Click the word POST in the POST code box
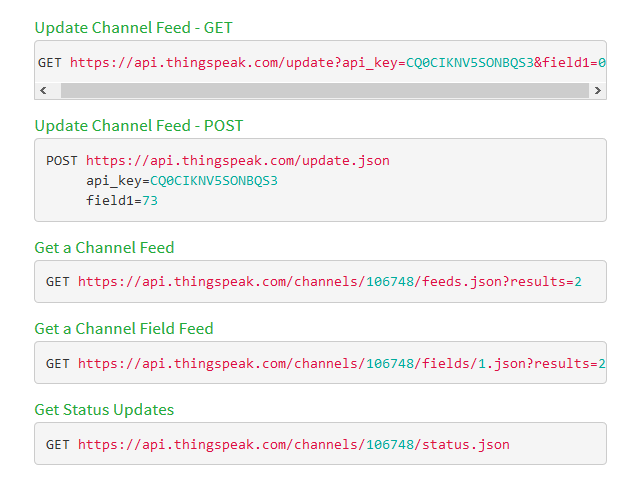Screen dimensions: 638x499 tap(61, 161)
